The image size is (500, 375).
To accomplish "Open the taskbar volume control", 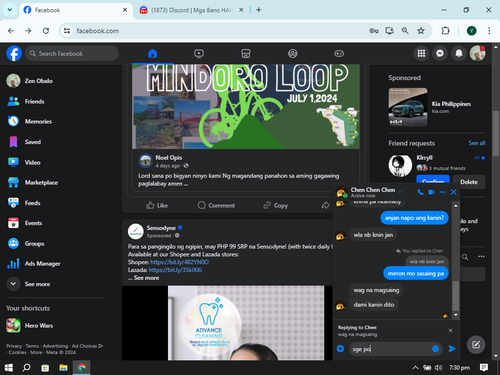I will pos(438,368).
